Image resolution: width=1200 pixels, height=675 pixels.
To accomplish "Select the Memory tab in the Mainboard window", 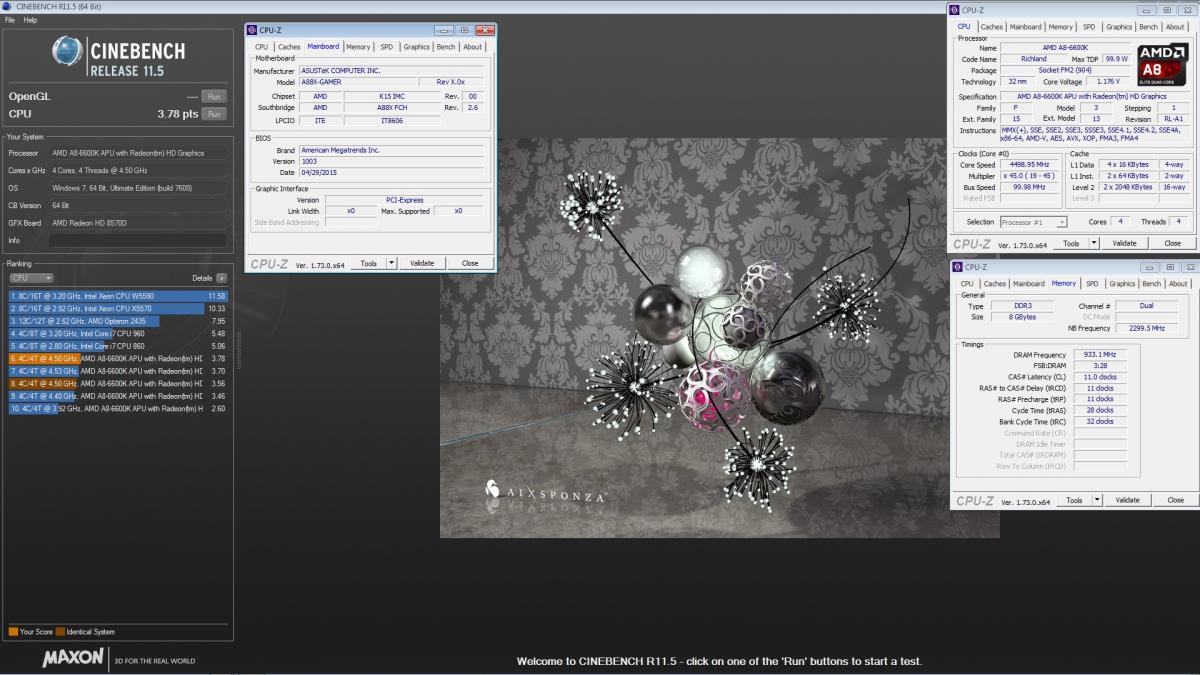I will click(358, 47).
